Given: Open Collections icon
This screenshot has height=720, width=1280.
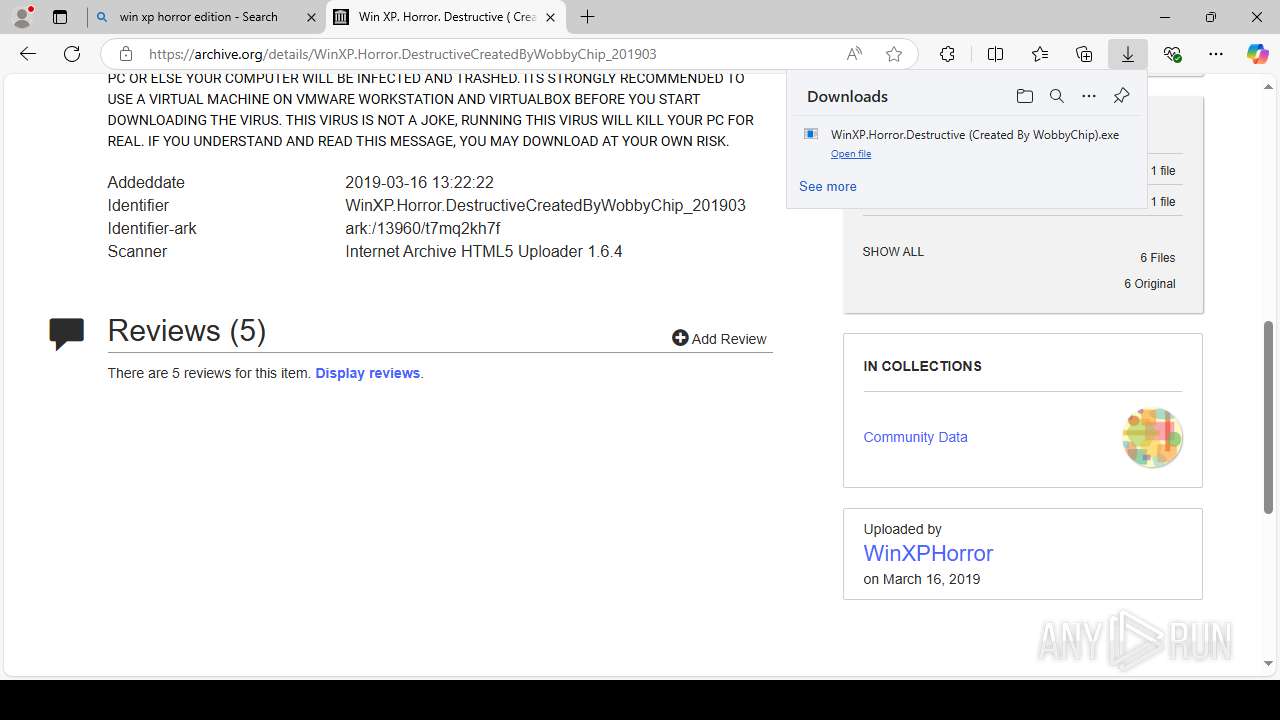Looking at the screenshot, I should 1084,54.
